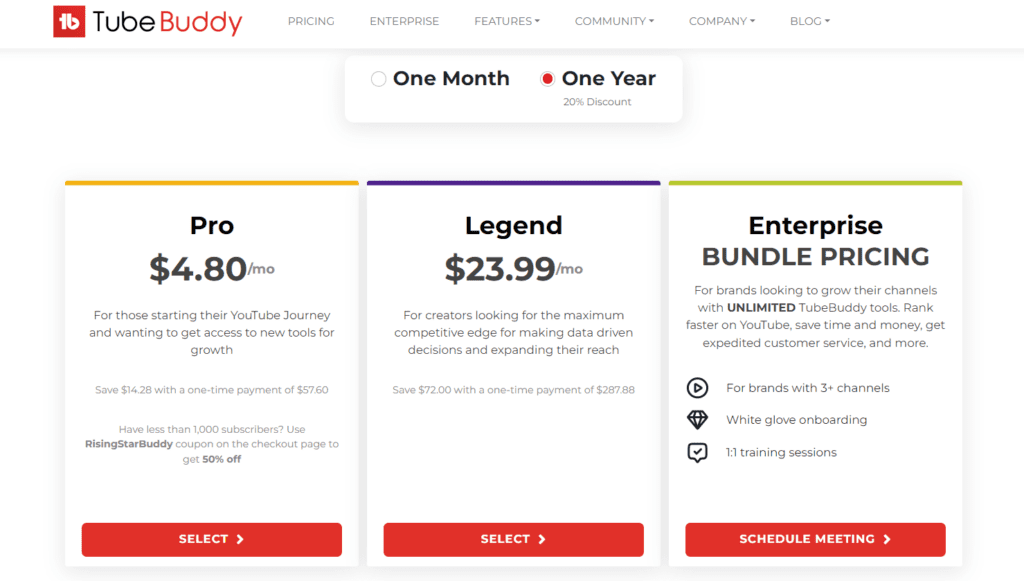
Task: Click the diamond icon for white glove onboarding
Action: (697, 420)
